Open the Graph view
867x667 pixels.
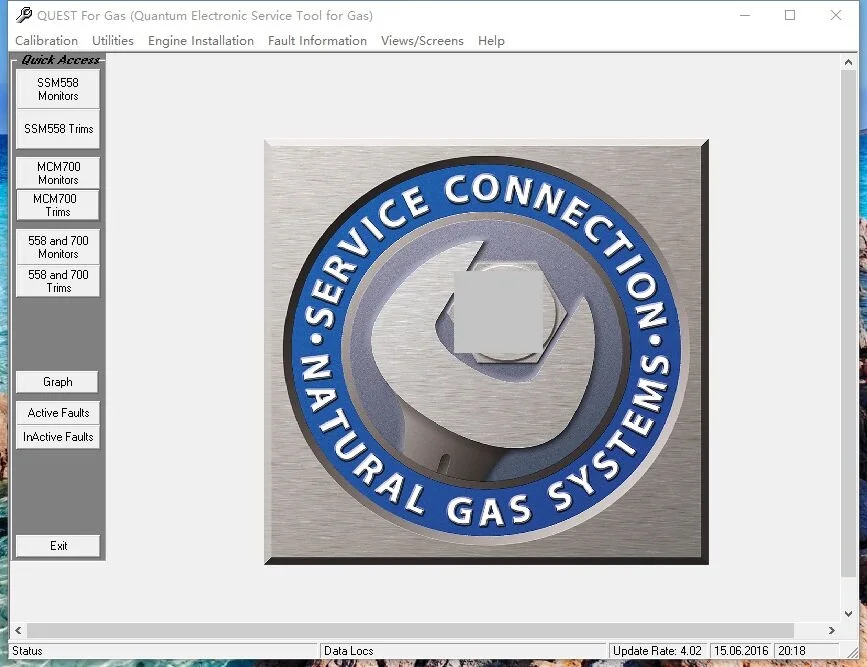point(58,382)
